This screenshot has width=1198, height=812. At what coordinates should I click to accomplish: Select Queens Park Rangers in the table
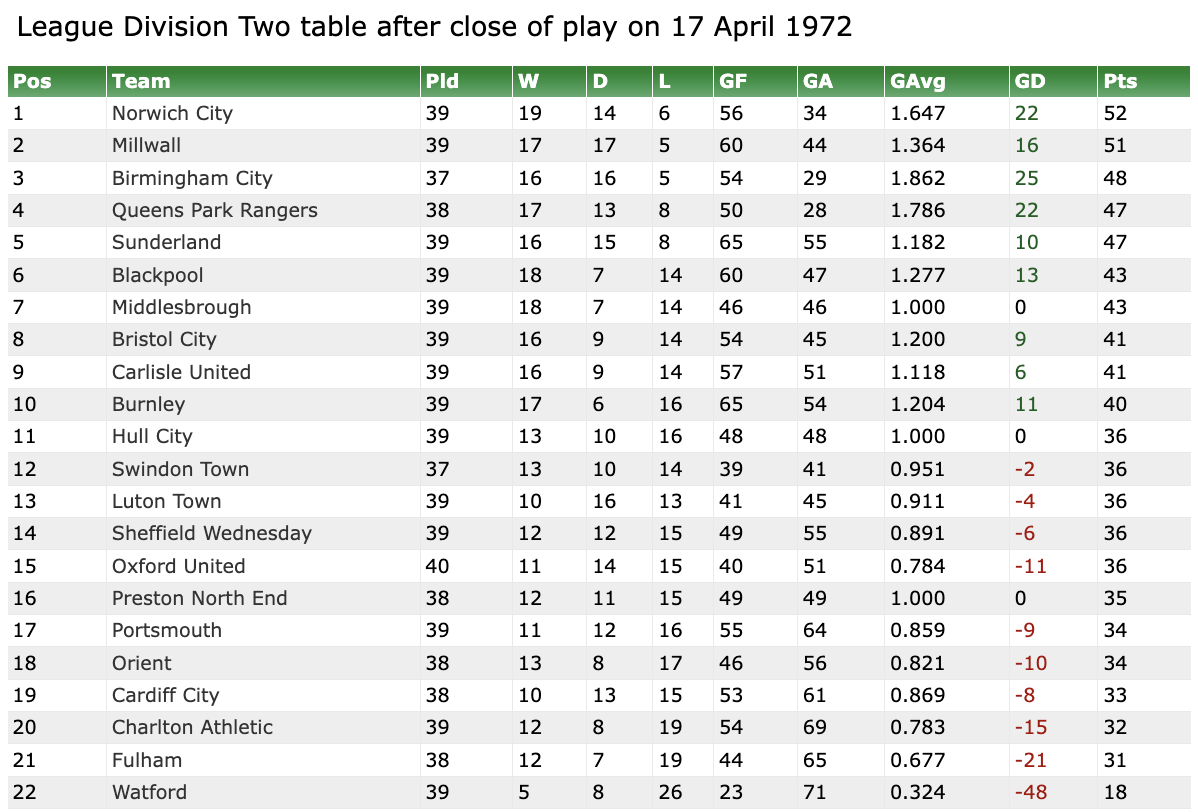coord(214,210)
